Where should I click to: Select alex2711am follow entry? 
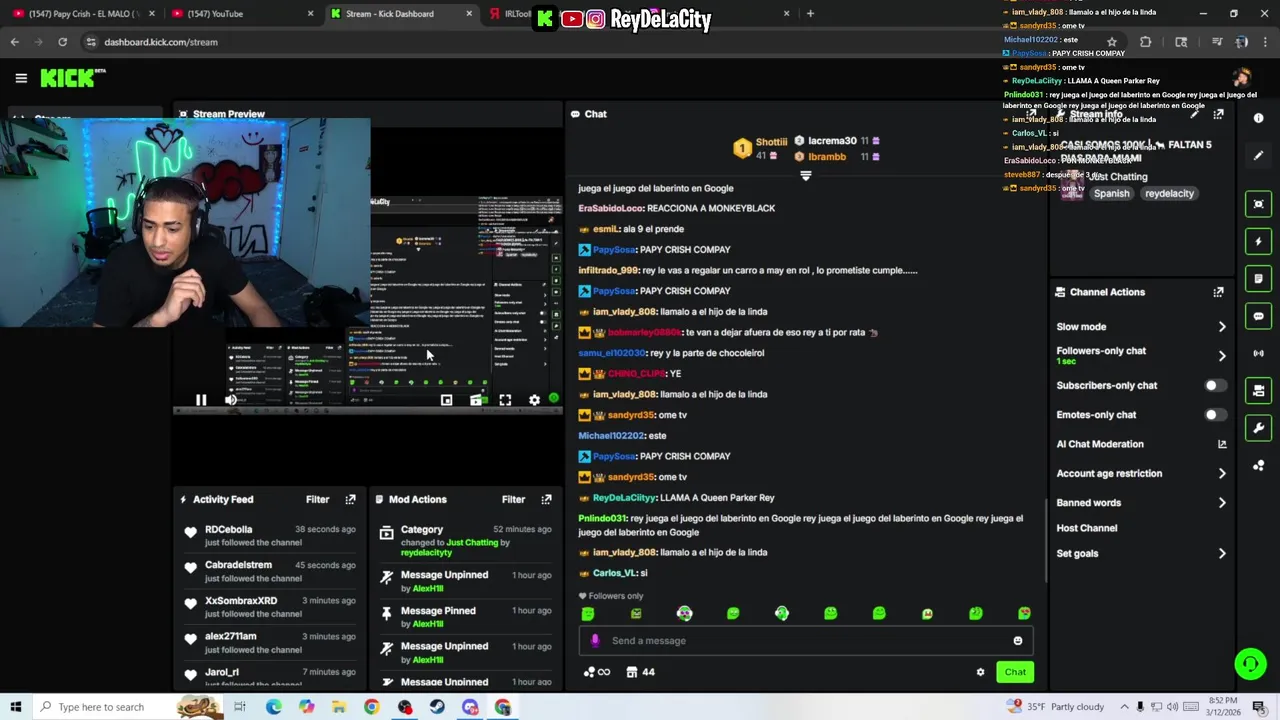(268, 642)
